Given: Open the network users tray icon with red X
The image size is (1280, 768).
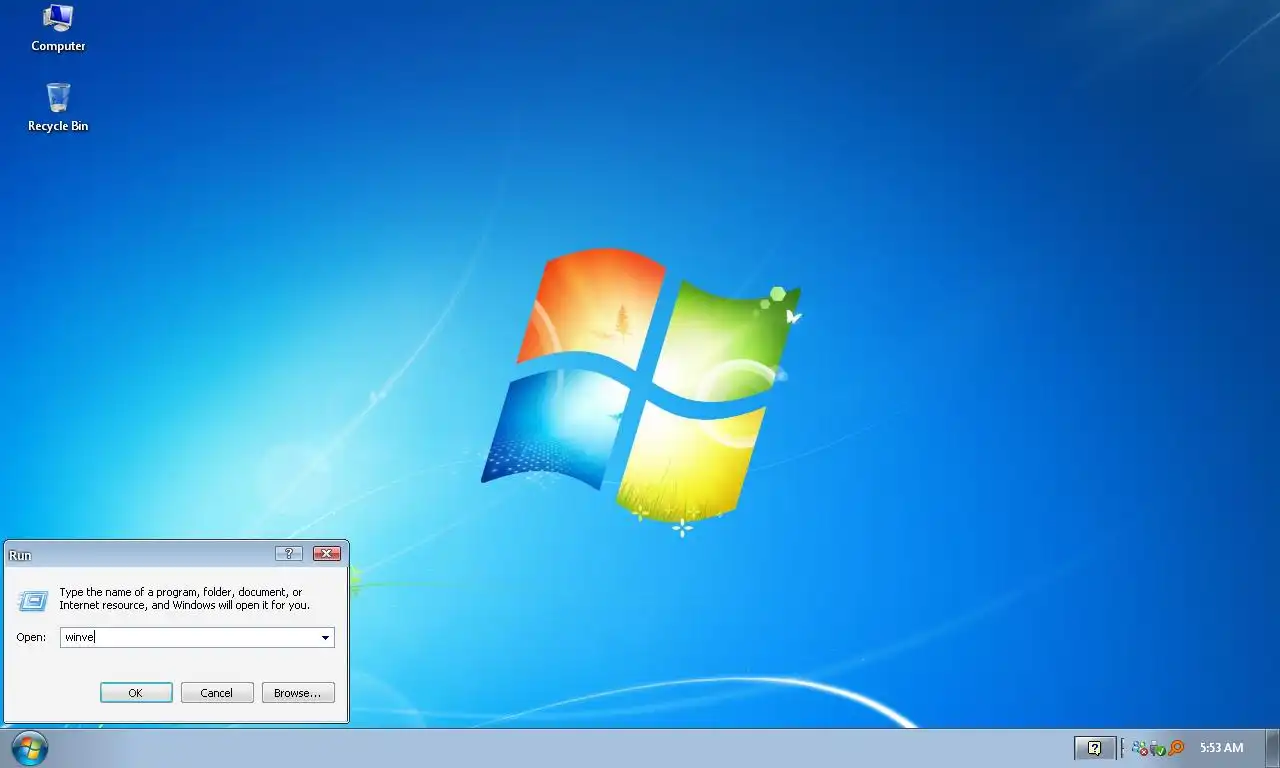Looking at the screenshot, I should coord(1140,748).
